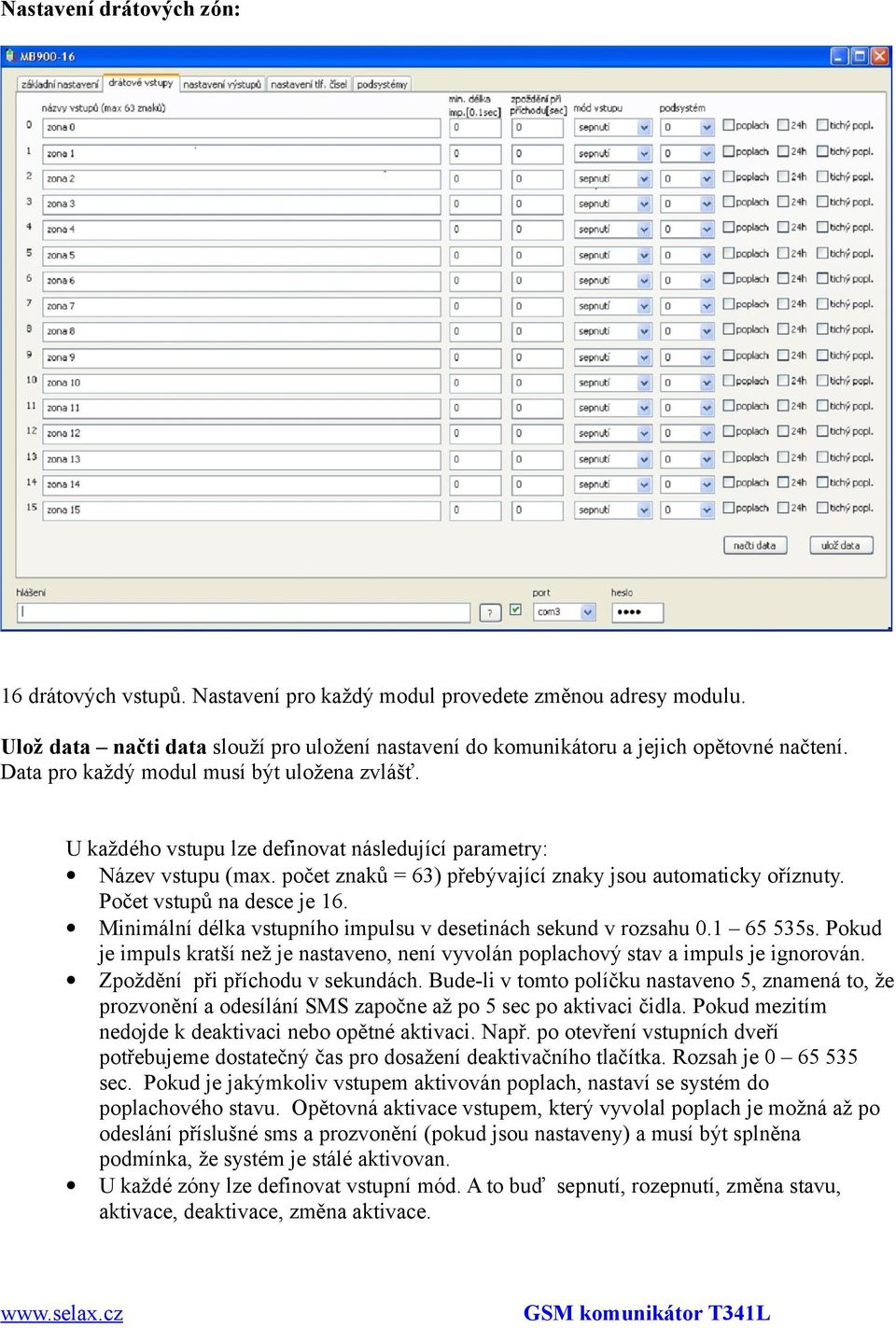Click the question mark button near hlášení
Screen dimensions: 896x1328
tap(490, 612)
